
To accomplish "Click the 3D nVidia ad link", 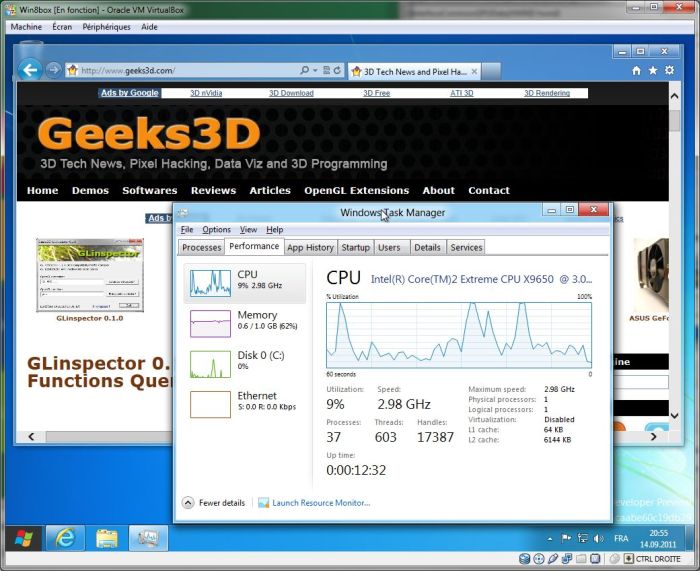I will [206, 93].
